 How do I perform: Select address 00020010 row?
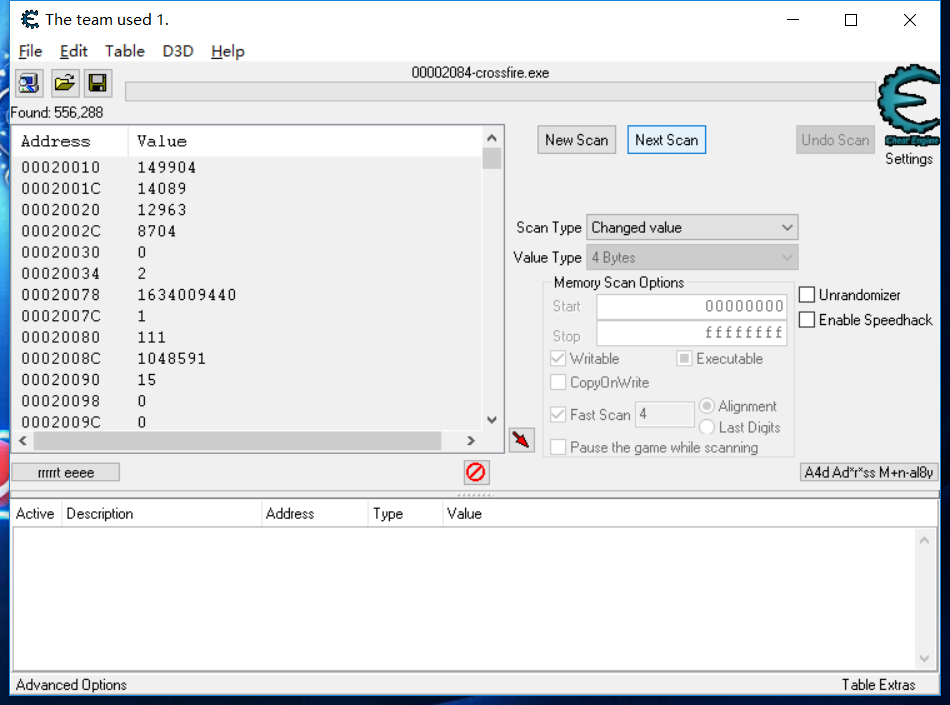247,167
